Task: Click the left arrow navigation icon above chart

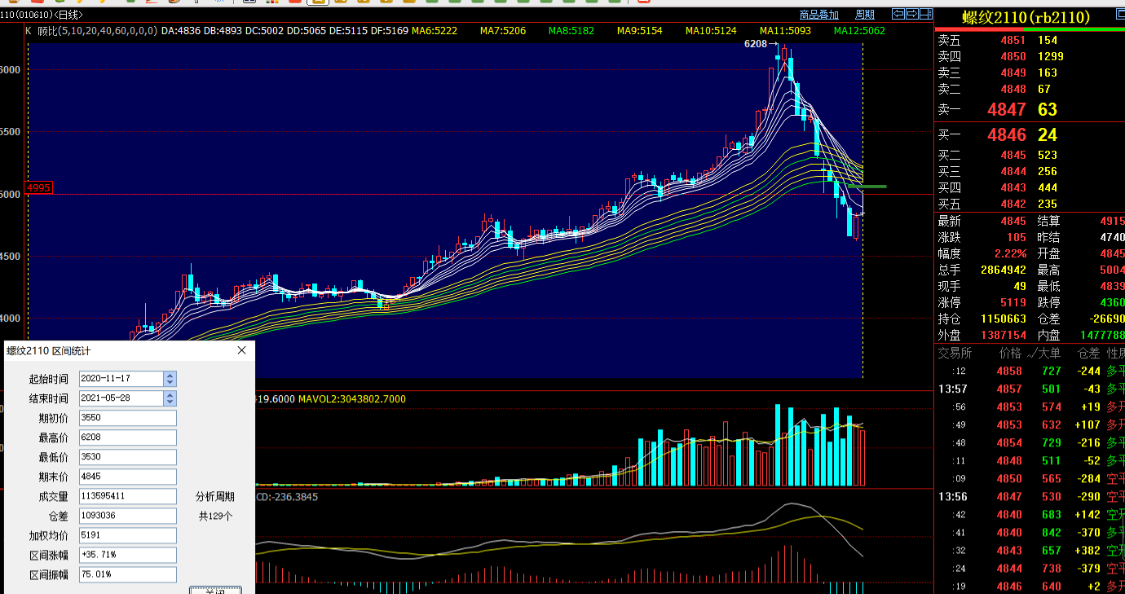Action: (x=898, y=14)
